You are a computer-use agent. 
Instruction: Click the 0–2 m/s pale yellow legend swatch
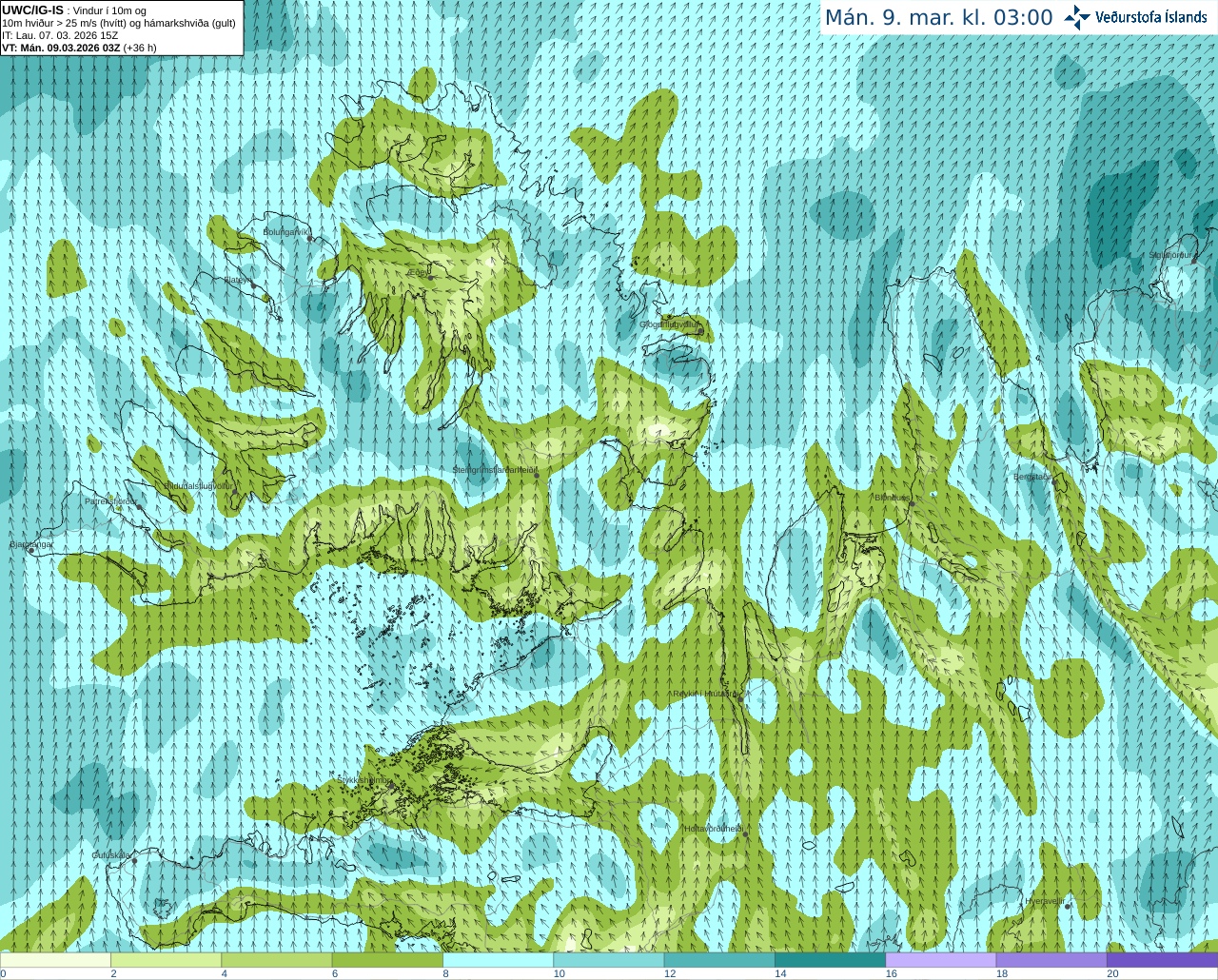55,960
